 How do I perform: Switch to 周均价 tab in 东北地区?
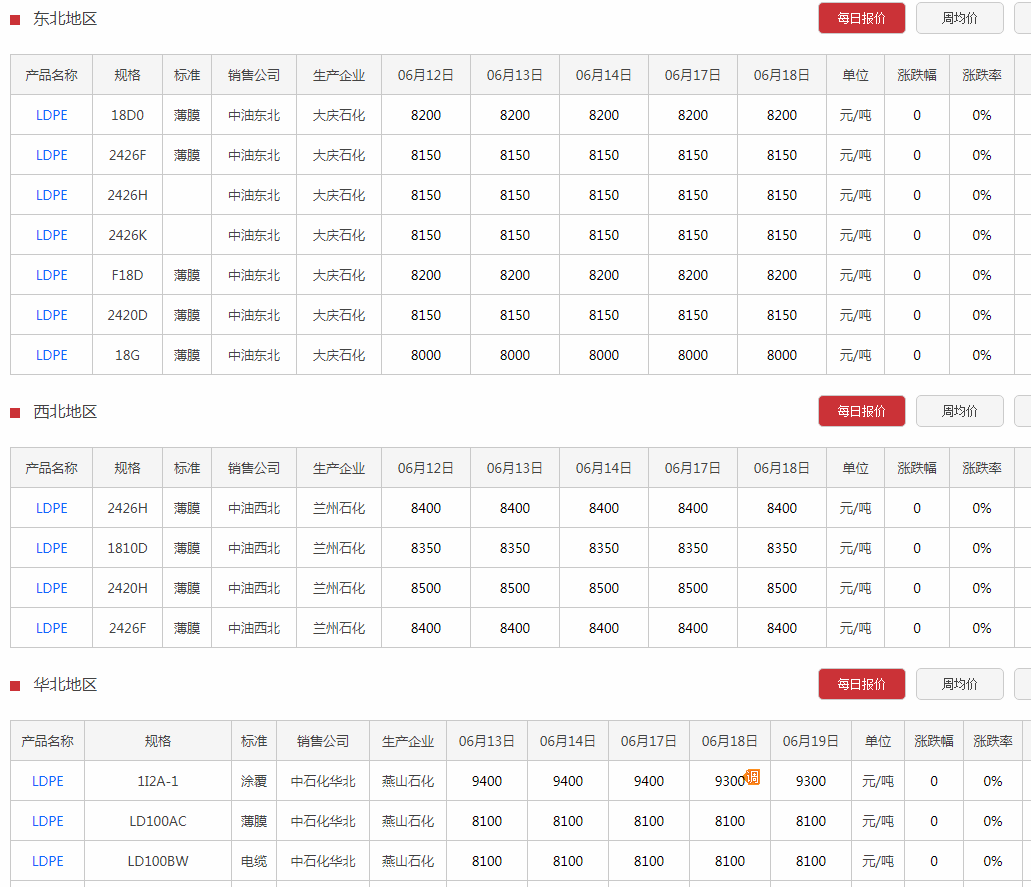959,18
